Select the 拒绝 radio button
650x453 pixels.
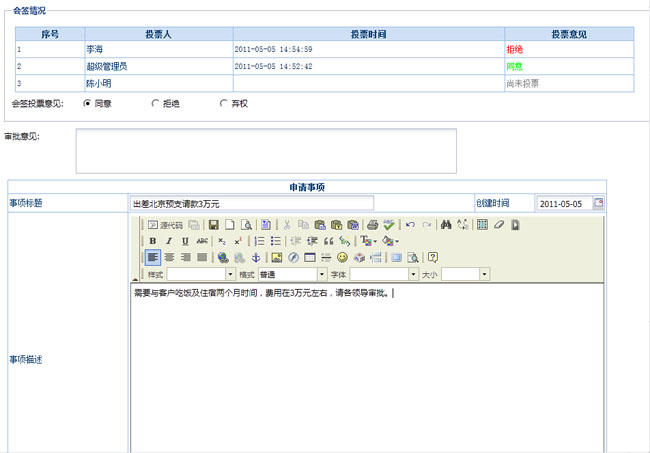tap(155, 103)
